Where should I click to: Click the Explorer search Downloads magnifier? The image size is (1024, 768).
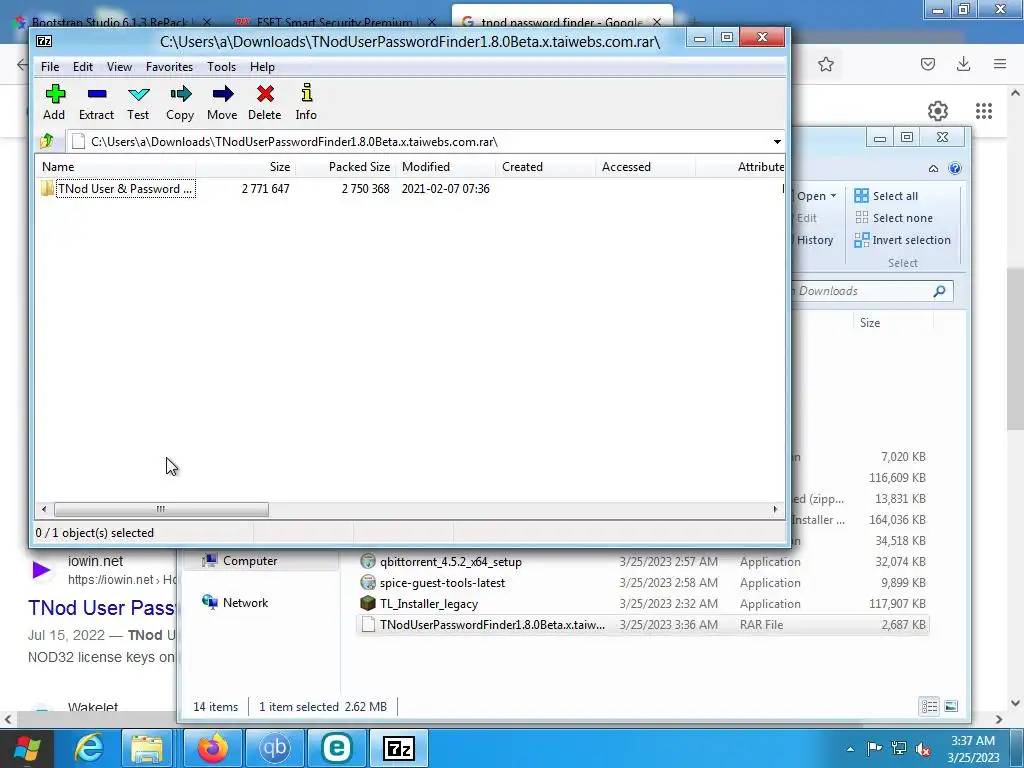pos(939,291)
